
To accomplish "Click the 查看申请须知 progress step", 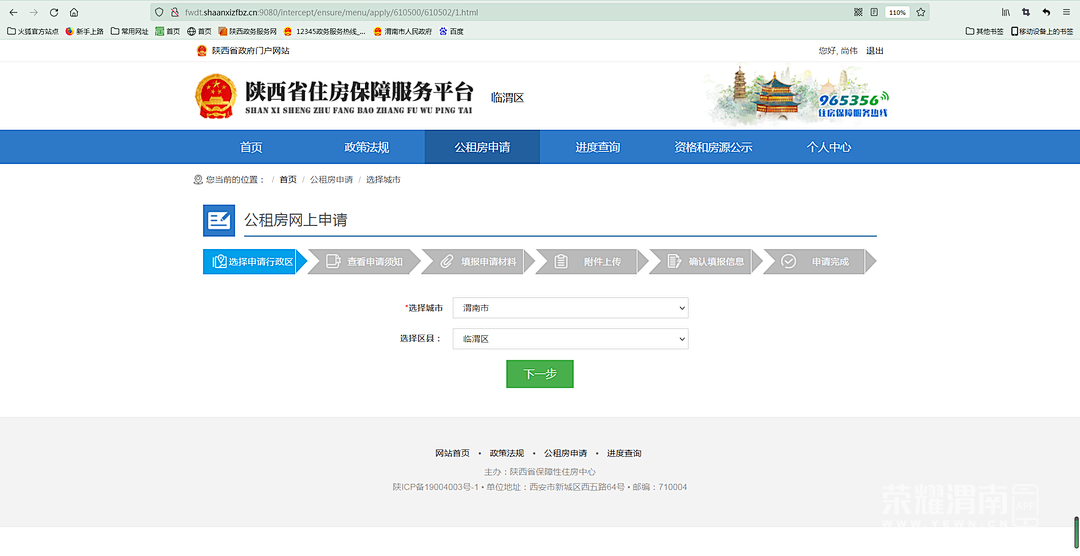I will coord(366,262).
